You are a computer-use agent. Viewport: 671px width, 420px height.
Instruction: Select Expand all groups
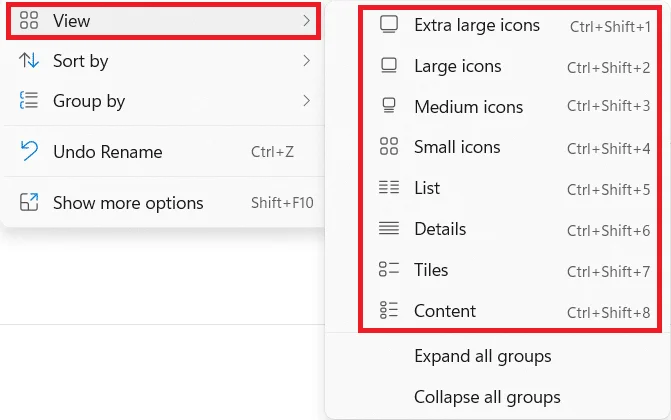[x=483, y=356]
